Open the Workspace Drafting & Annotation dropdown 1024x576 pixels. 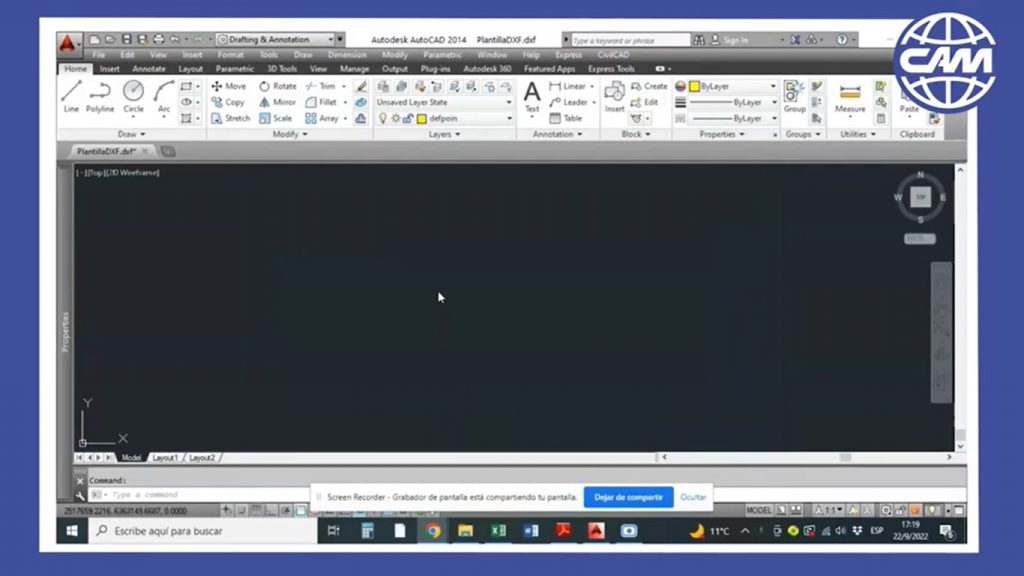click(275, 40)
